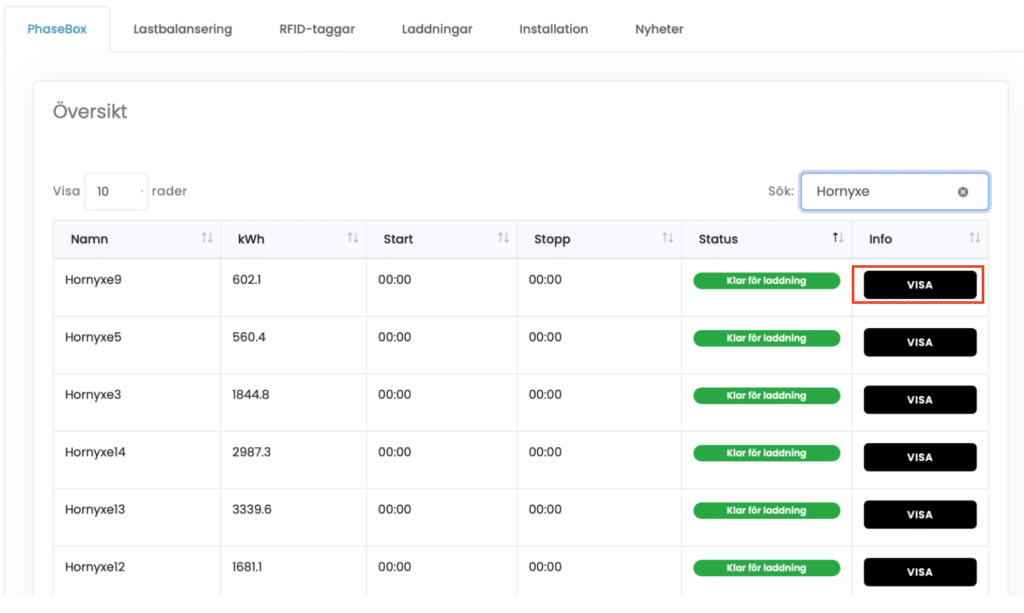Click the Status column header
This screenshot has width=1024, height=613.
click(767, 239)
